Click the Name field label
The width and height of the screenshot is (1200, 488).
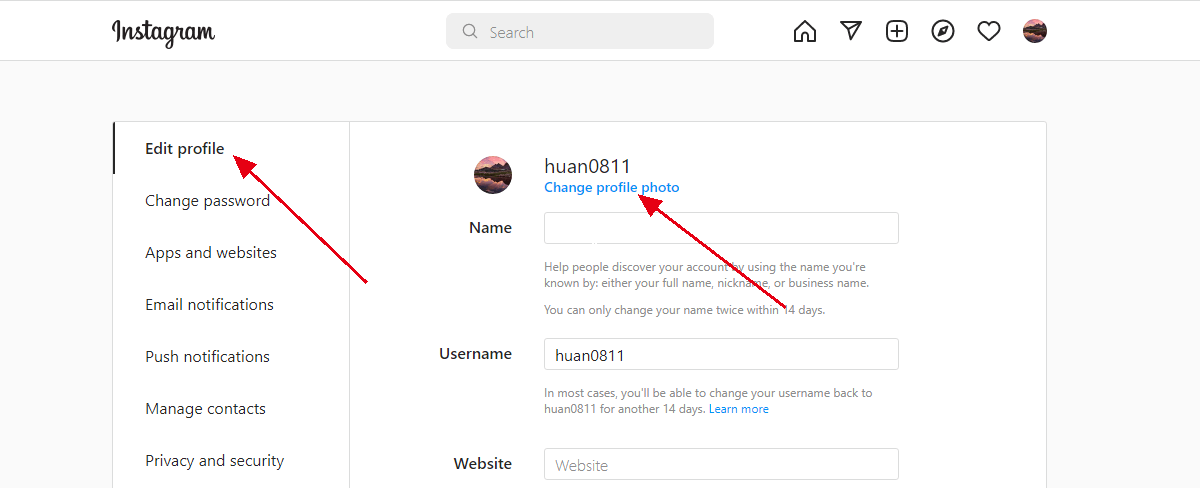(x=490, y=228)
